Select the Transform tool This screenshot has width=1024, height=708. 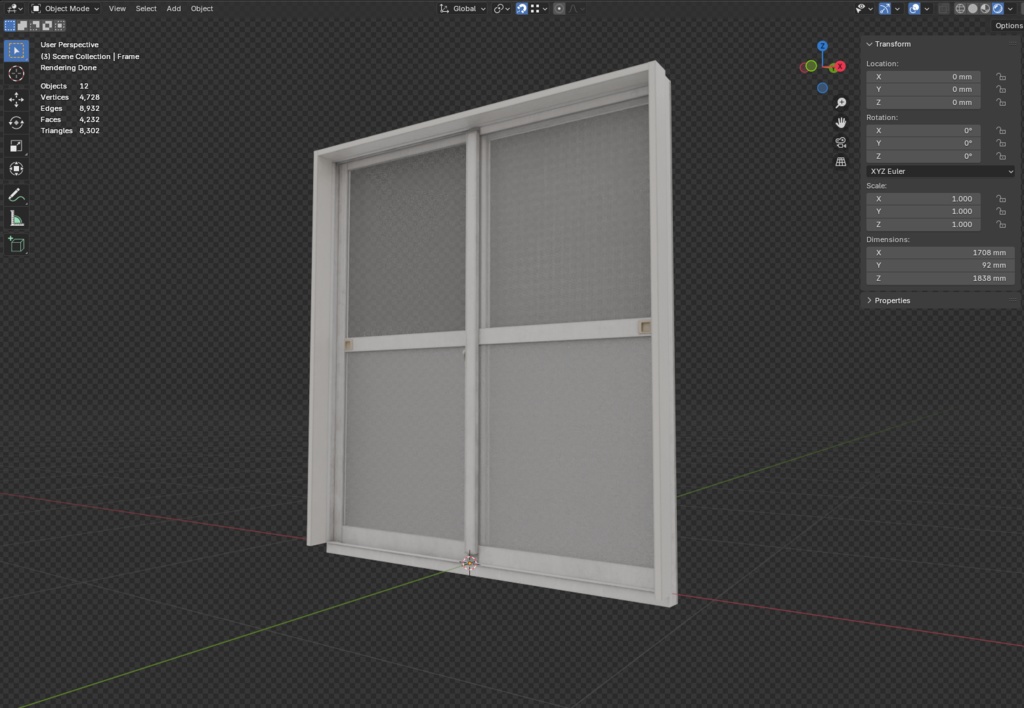pyautogui.click(x=16, y=169)
